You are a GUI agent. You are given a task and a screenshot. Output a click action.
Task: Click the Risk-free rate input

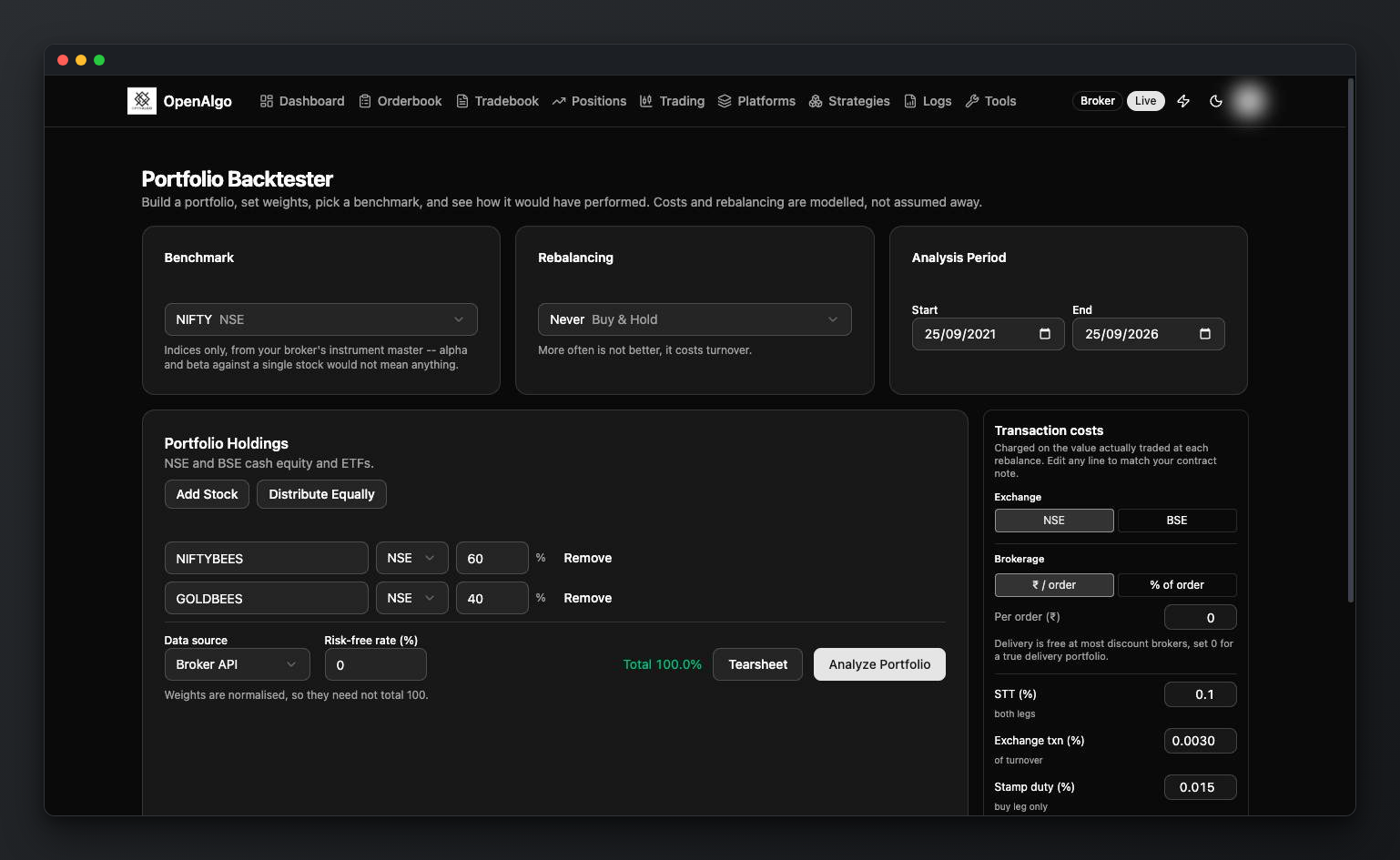pyautogui.click(x=375, y=664)
